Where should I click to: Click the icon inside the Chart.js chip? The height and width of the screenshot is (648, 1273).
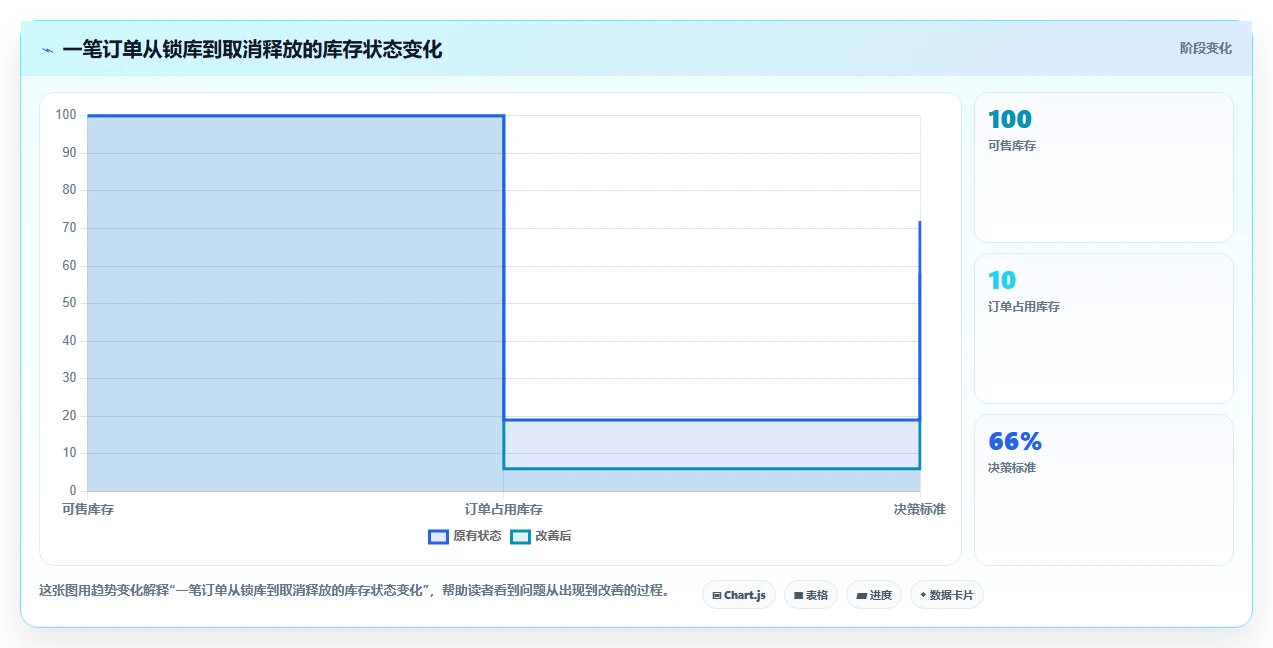[x=717, y=596]
